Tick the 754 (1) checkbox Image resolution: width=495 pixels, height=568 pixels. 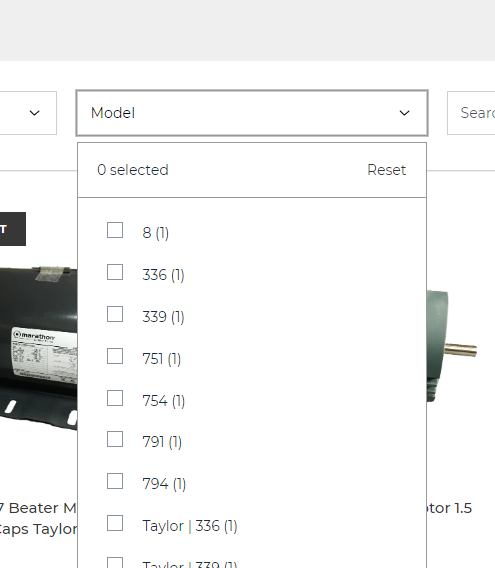115,398
